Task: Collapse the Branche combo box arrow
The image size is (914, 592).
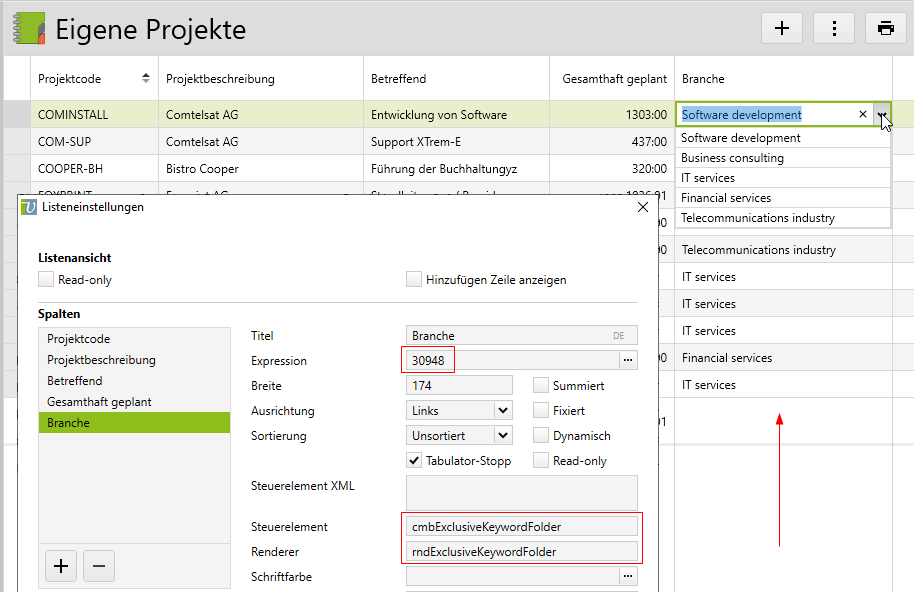Action: coord(881,115)
